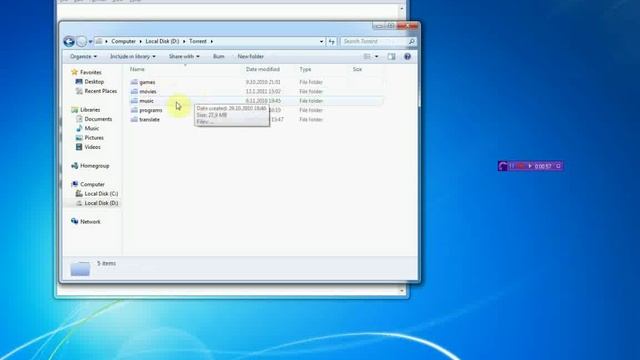The image size is (640, 360).
Task: Click Music library note icon in sidebar
Action: [79, 128]
